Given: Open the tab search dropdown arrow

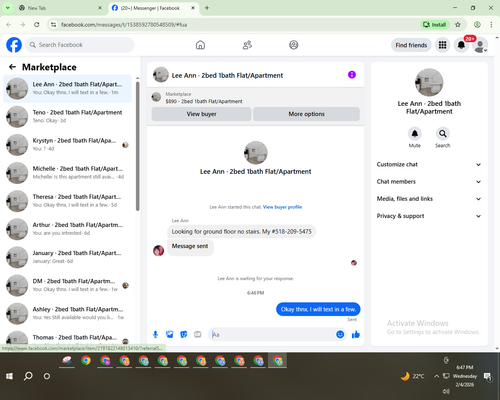Looking at the screenshot, I should (x=8, y=8).
